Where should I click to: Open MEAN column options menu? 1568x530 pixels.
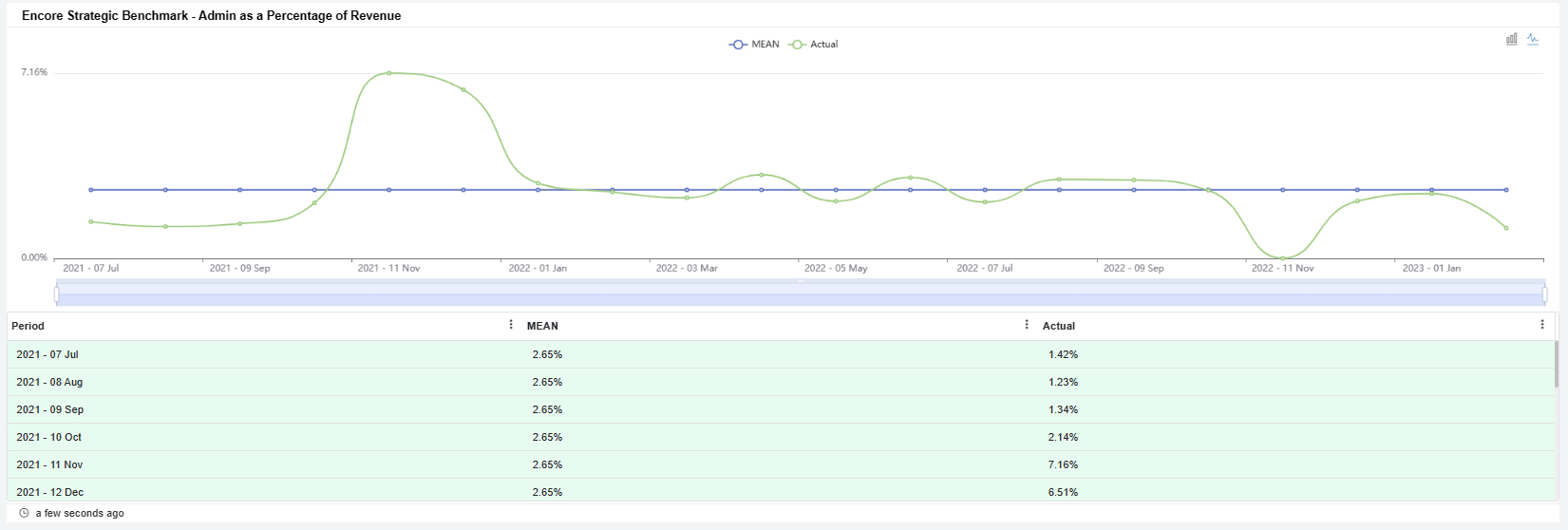1027,325
